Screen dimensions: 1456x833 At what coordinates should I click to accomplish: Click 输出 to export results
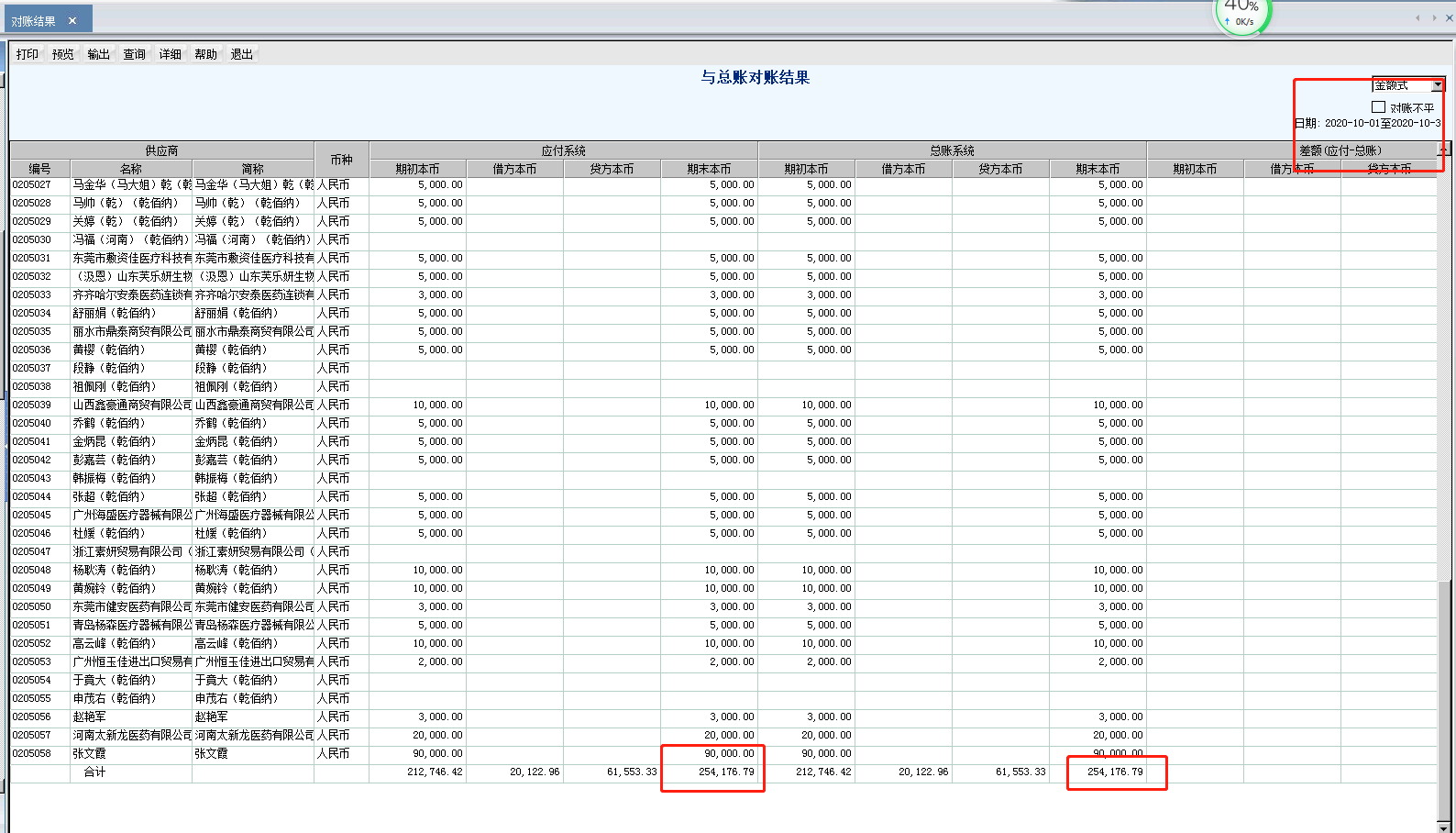tap(98, 54)
